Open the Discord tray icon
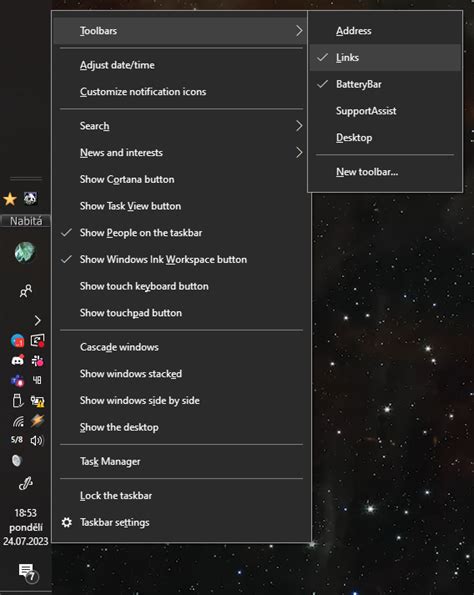The image size is (474, 595). point(17,360)
